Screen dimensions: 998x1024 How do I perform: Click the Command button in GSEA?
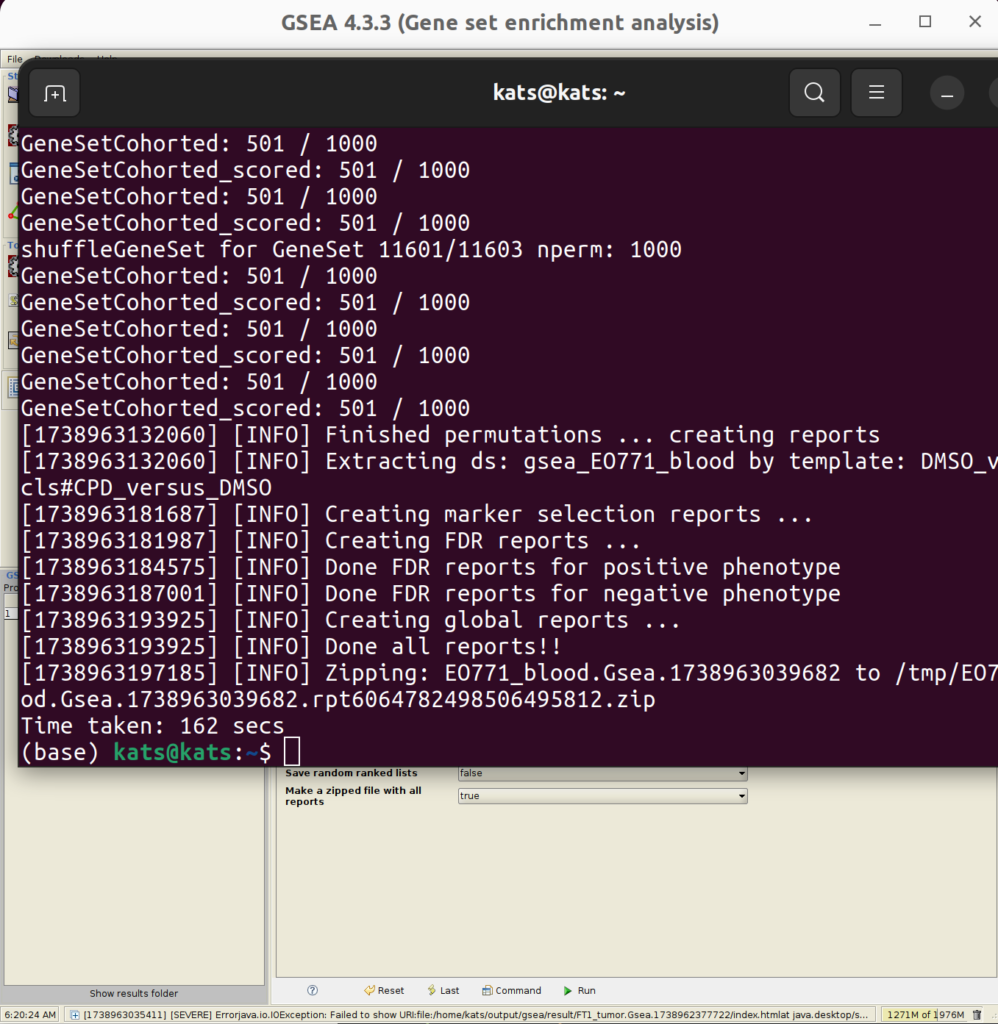tap(511, 991)
